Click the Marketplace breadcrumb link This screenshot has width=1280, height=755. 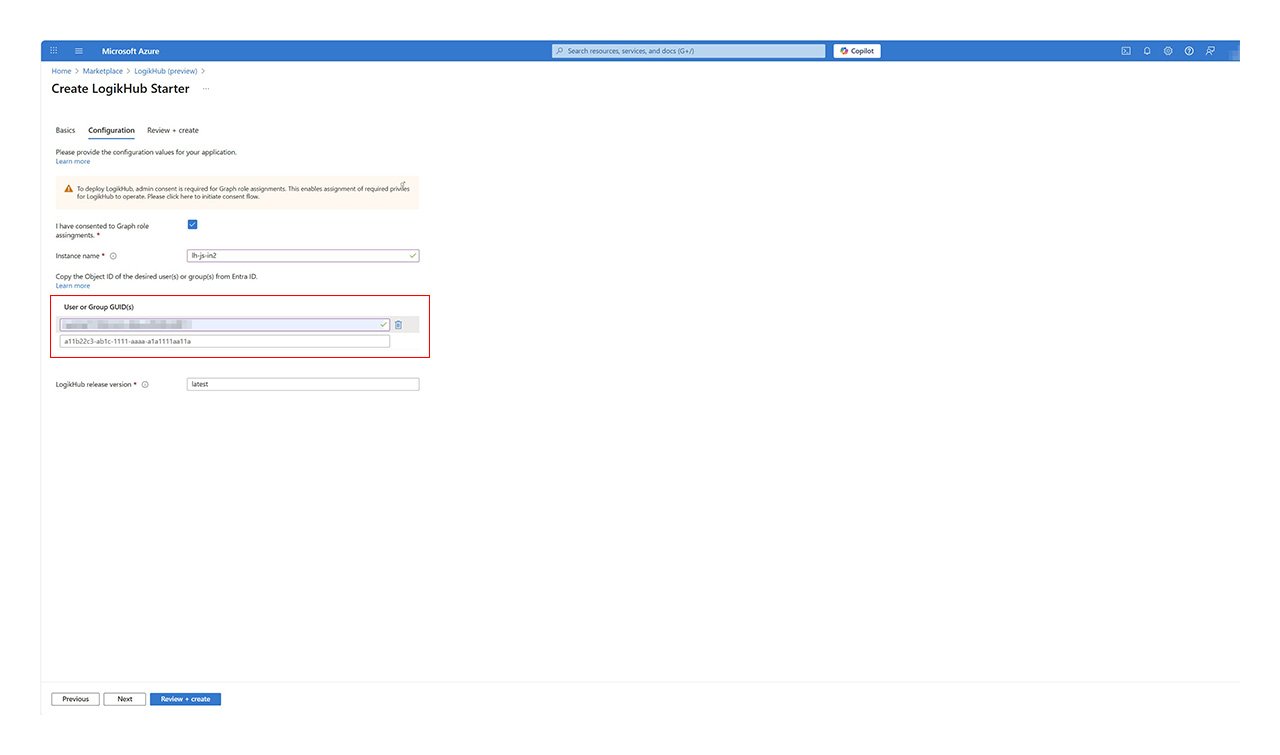click(x=103, y=71)
